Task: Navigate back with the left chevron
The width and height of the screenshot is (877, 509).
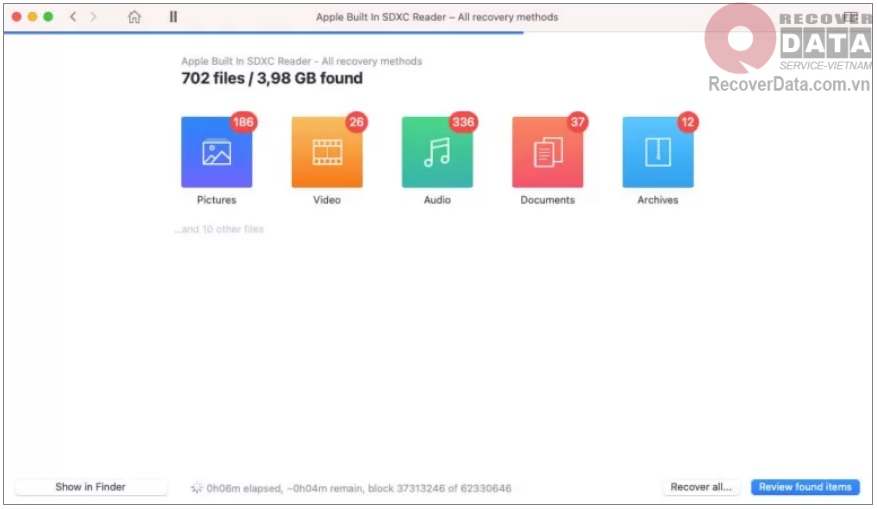Action: pos(73,17)
